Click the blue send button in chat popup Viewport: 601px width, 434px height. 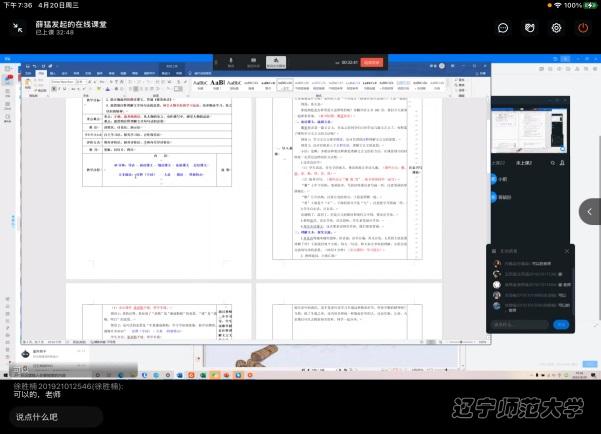click(562, 324)
